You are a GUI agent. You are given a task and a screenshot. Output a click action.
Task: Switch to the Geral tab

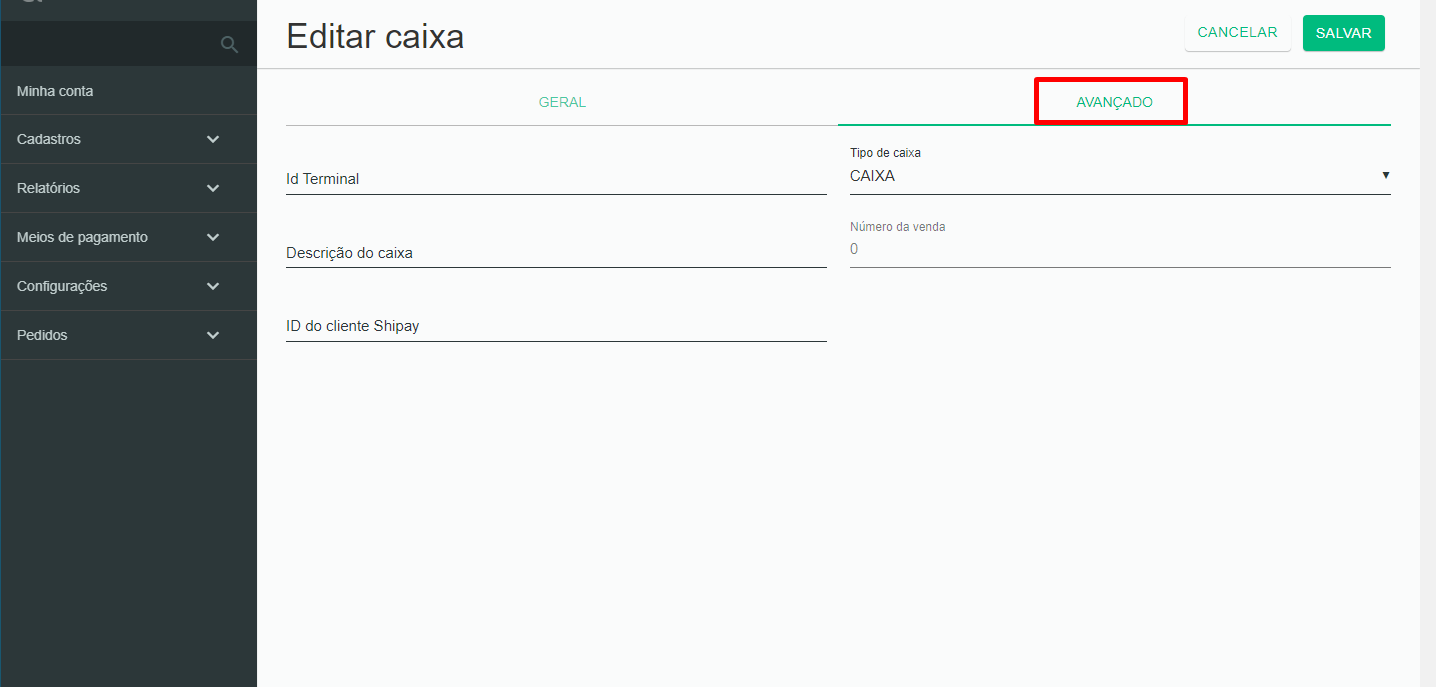coord(562,102)
